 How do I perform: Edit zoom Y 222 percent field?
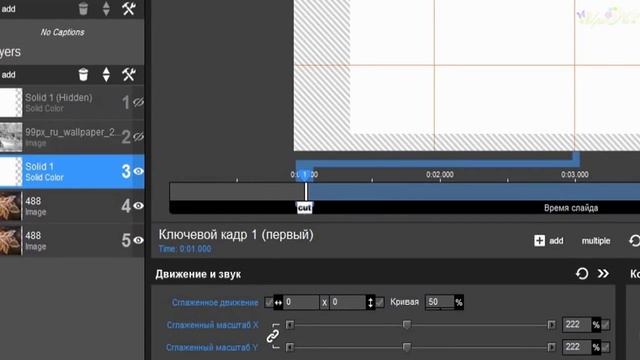(577, 347)
